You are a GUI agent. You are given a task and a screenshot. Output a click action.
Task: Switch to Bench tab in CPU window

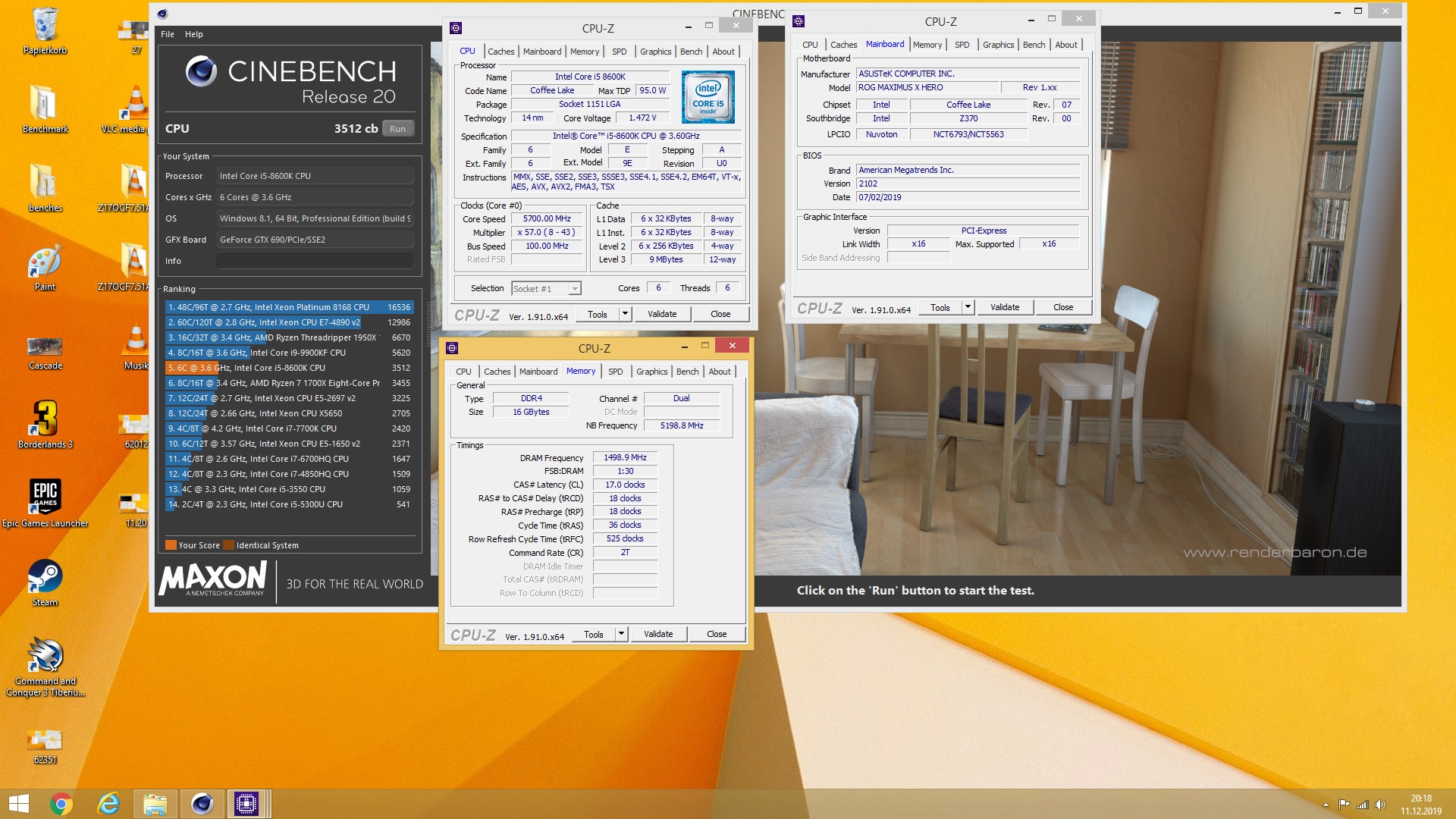(x=691, y=52)
